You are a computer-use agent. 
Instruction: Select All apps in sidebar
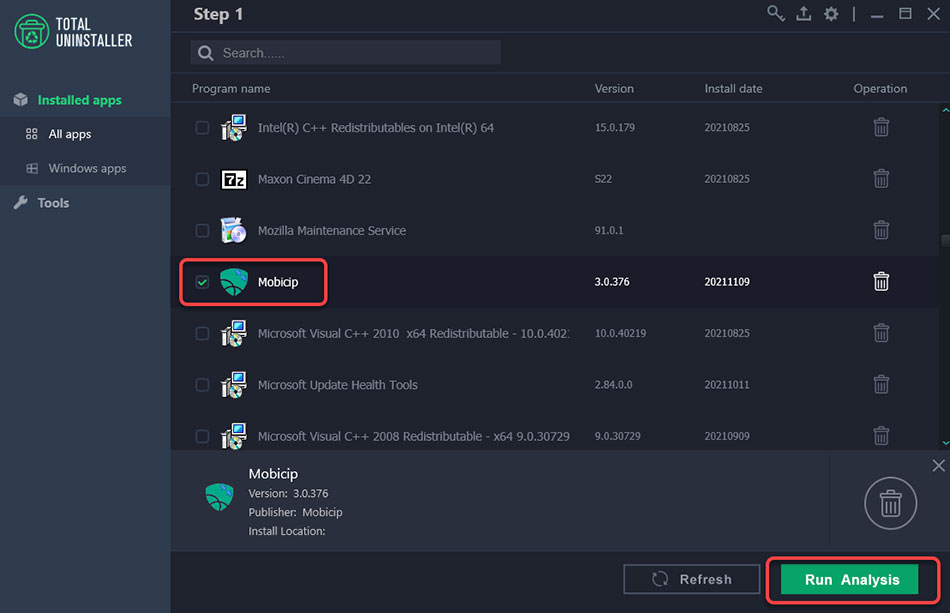point(70,134)
